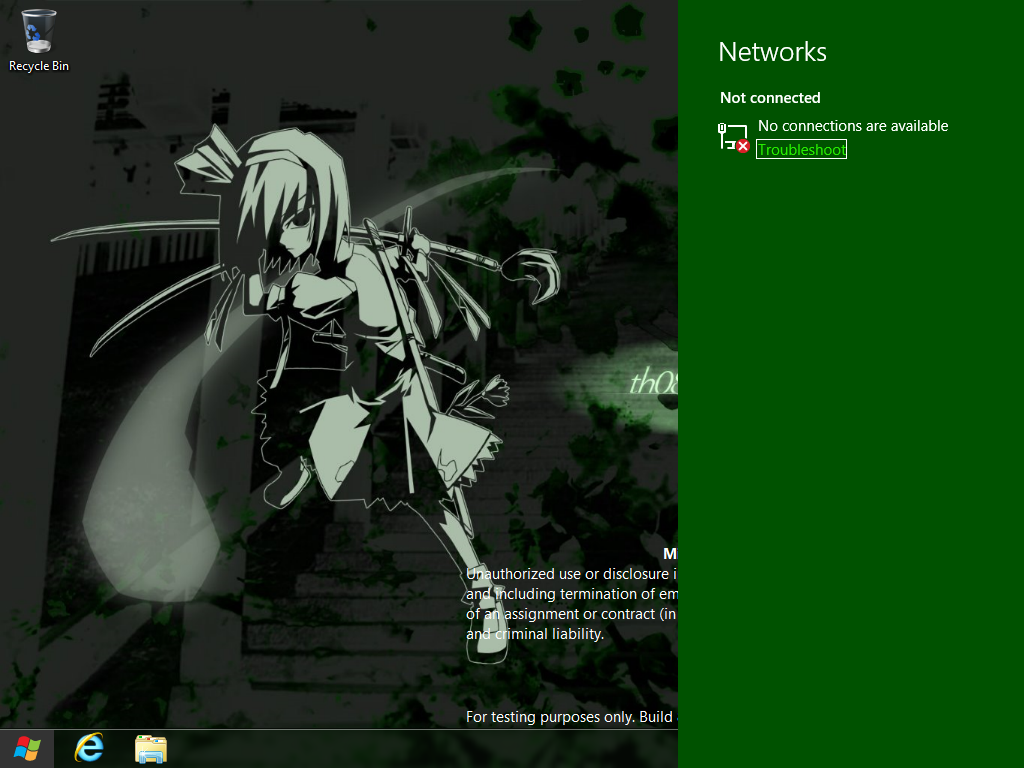
Task: Click the 'Not connected' heading
Action: click(x=770, y=98)
